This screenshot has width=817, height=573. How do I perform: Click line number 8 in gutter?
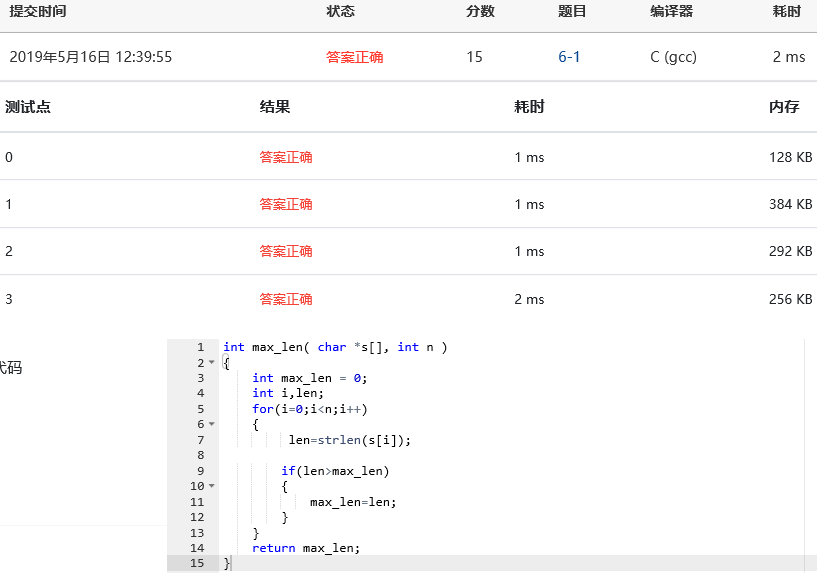pyautogui.click(x=201, y=455)
